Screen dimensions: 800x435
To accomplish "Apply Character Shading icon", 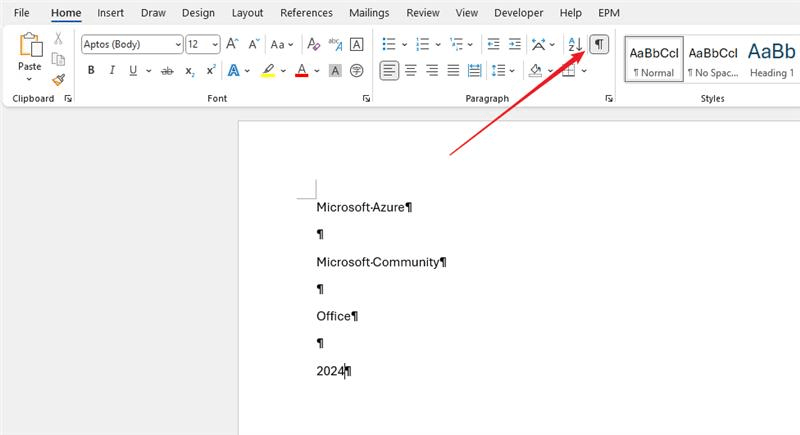I will [x=335, y=71].
